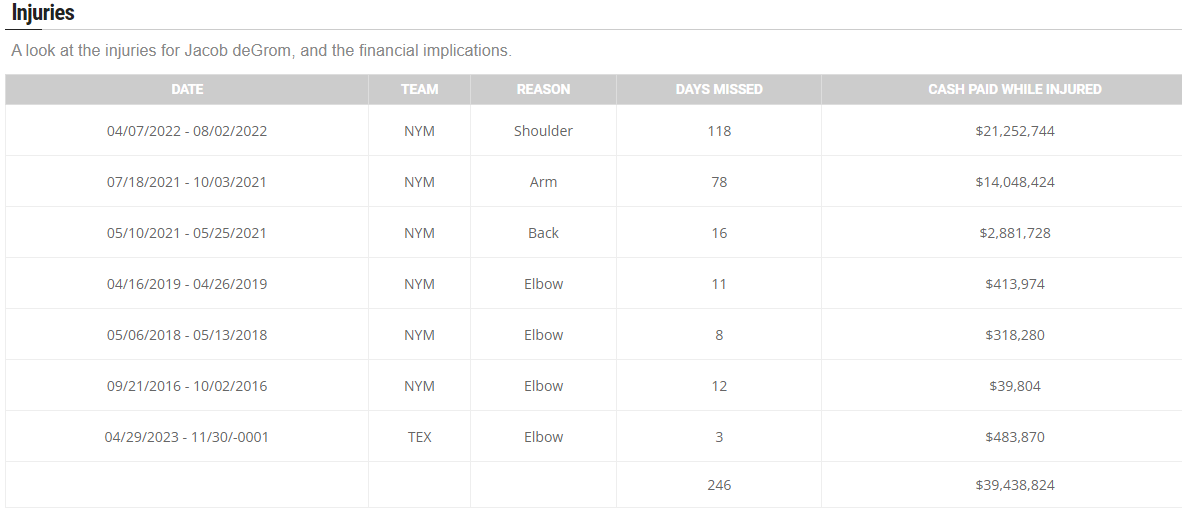Select the $2,881,728 cash paid cell
The width and height of the screenshot is (1182, 518).
pyautogui.click(x=1015, y=233)
